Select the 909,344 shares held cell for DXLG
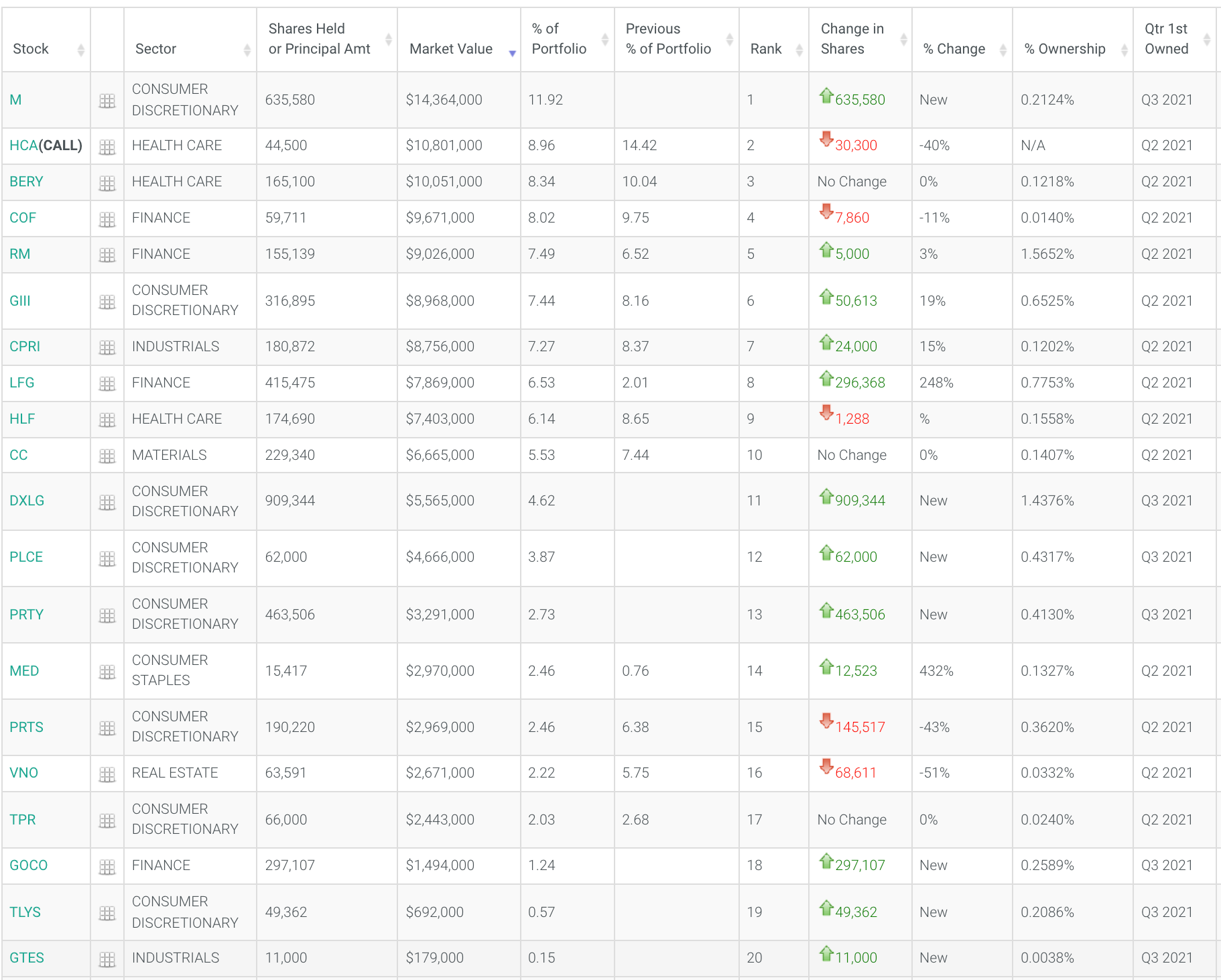This screenshot has height=980, width=1221. [x=327, y=501]
